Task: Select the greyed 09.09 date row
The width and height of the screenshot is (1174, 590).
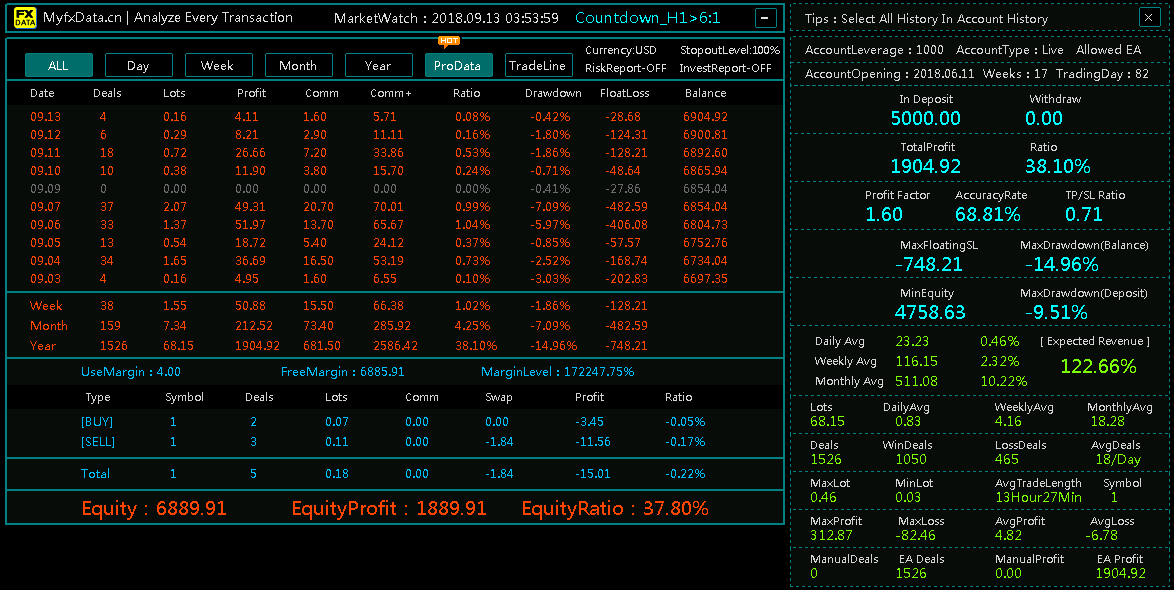Action: point(395,189)
